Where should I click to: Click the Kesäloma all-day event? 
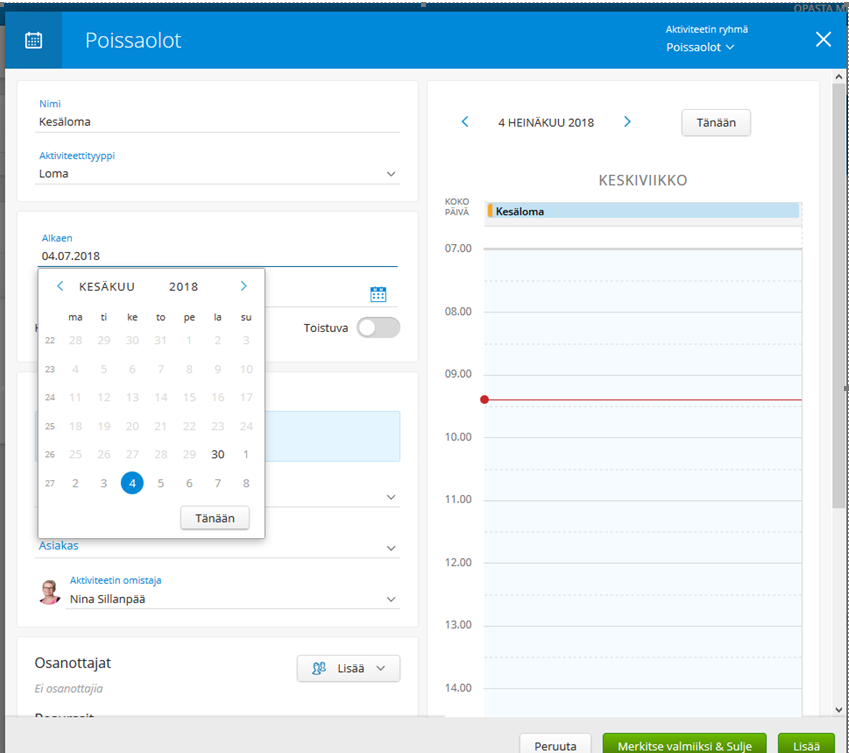click(x=643, y=211)
